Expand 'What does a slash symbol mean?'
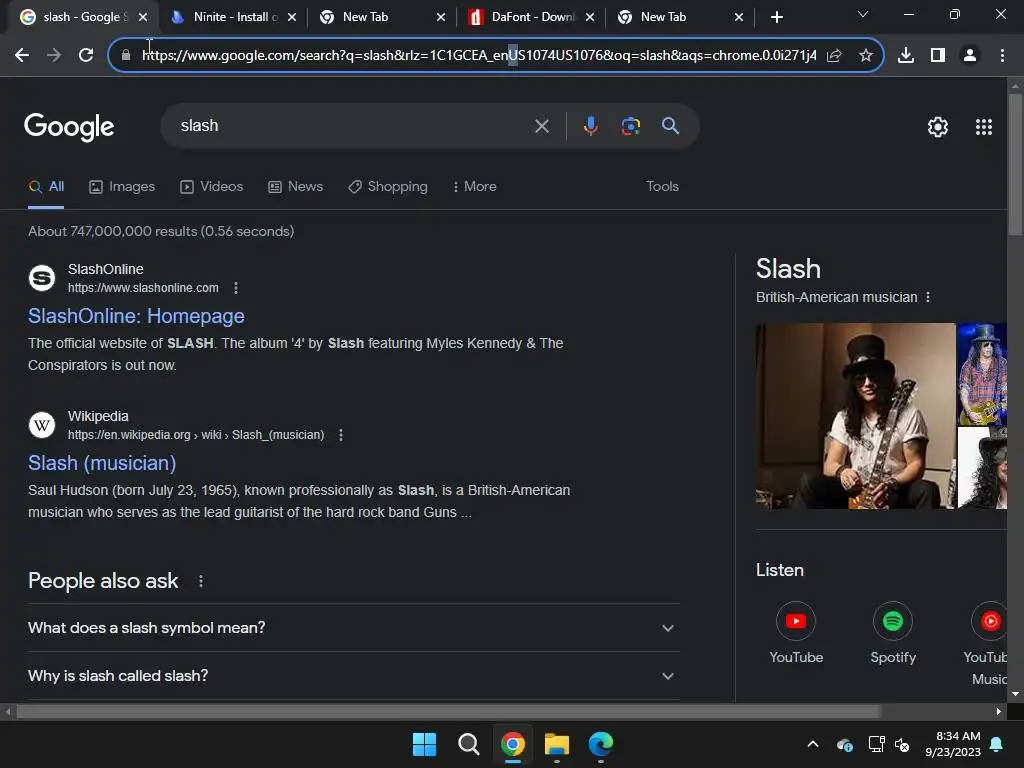 (354, 628)
